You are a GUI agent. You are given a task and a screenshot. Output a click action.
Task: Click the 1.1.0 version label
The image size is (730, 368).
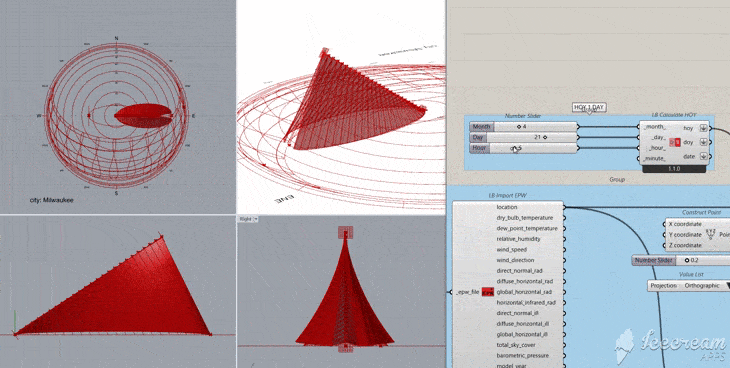click(674, 170)
